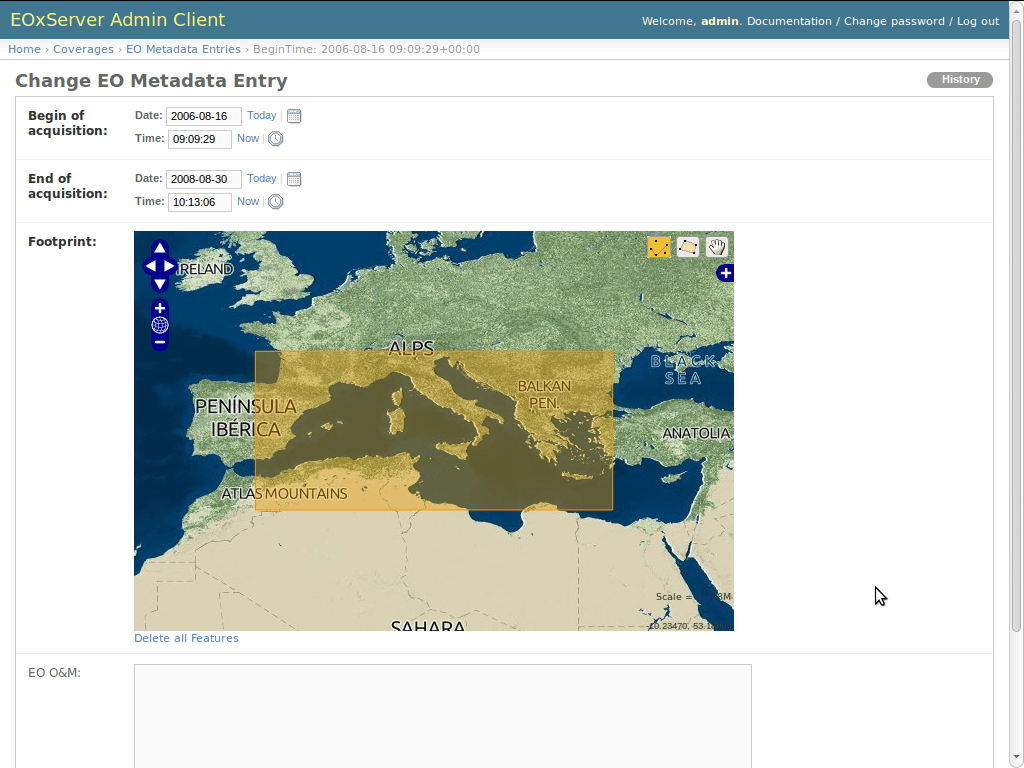Screen dimensions: 1024x768
Task: Go to EO Metadata Entries breadcrumb
Action: tap(183, 49)
